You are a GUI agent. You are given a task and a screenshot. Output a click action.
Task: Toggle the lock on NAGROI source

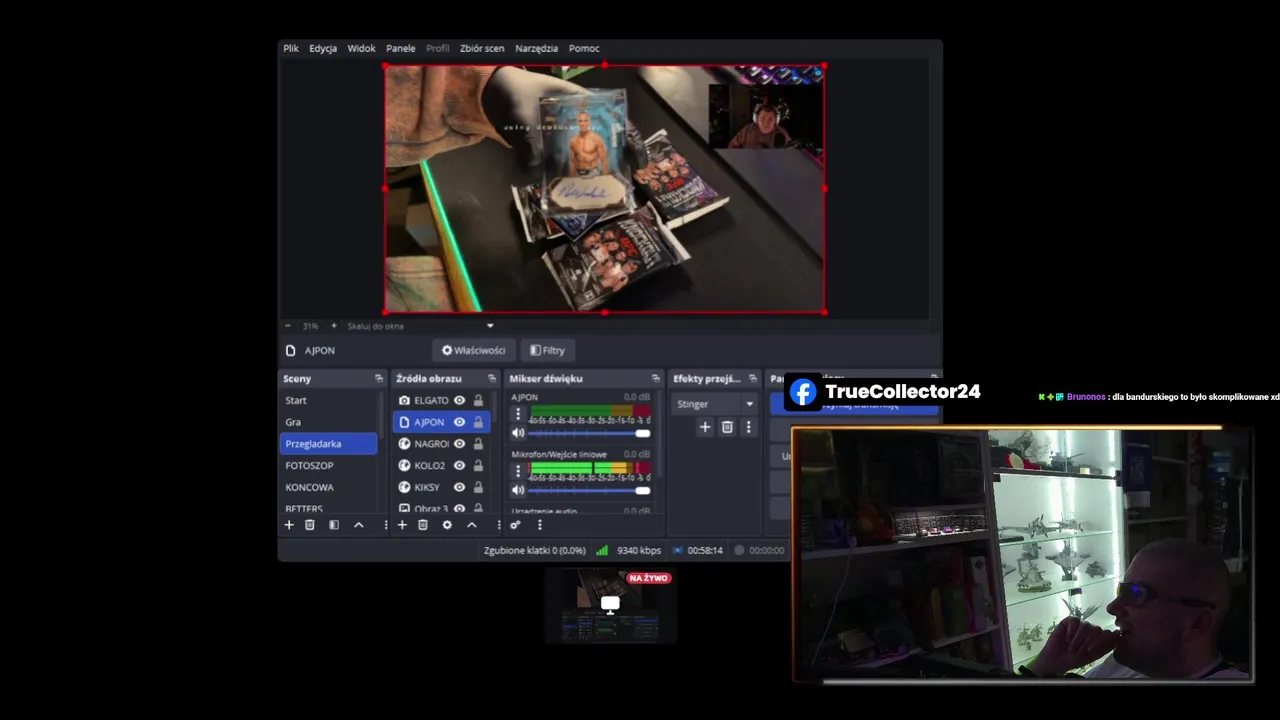[478, 444]
